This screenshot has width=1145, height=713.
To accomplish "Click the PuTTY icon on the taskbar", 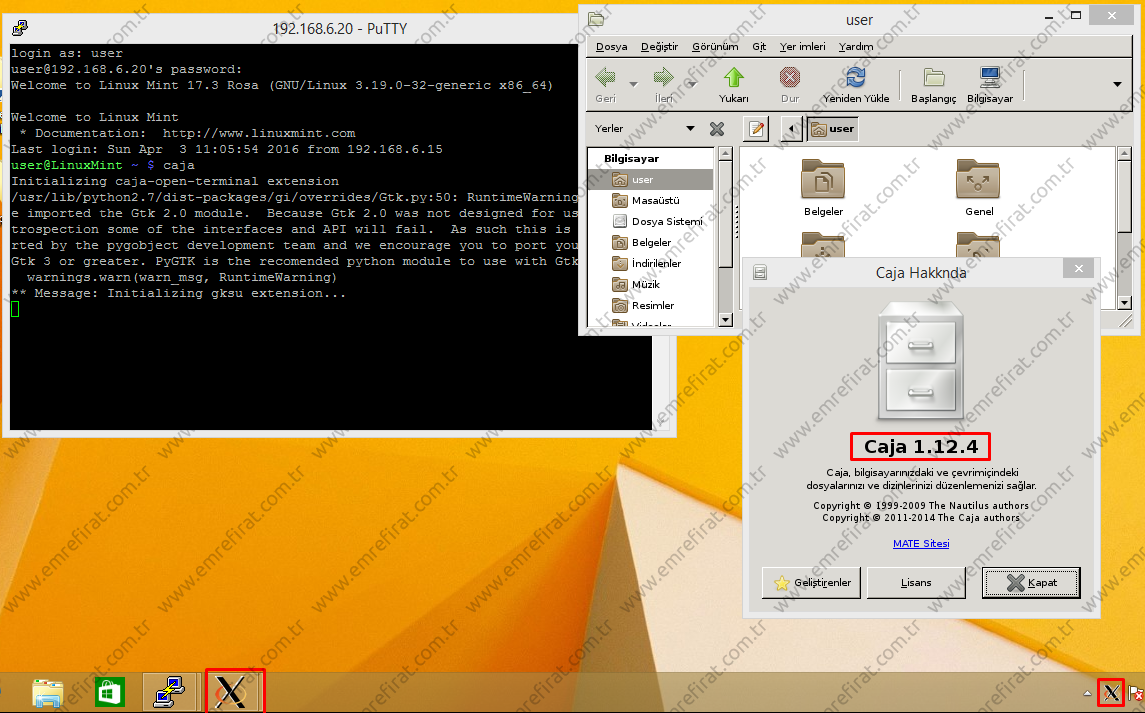I will [x=170, y=691].
